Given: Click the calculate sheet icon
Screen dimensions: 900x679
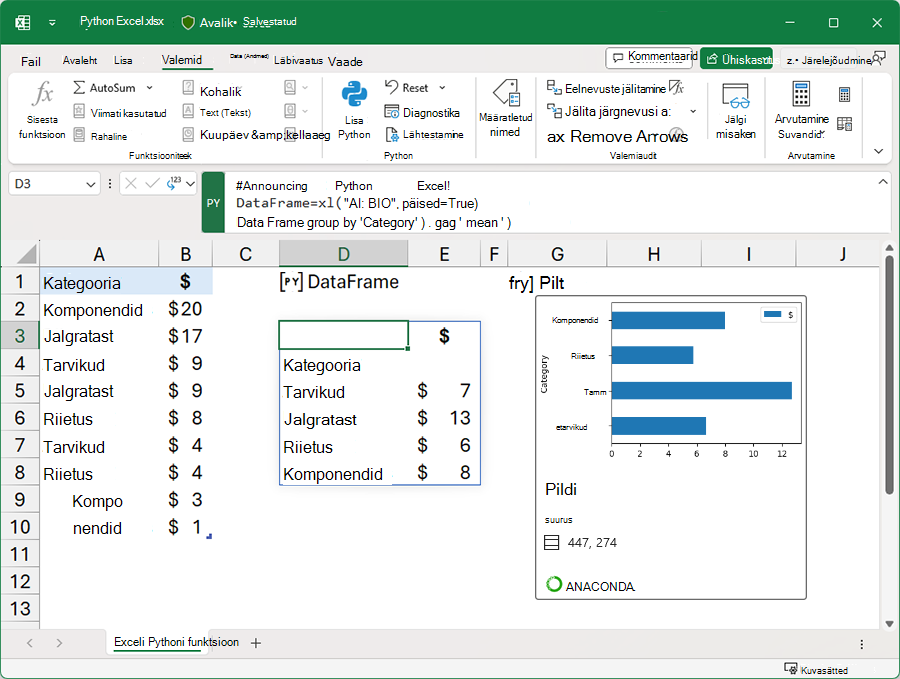Looking at the screenshot, I should click(x=844, y=123).
